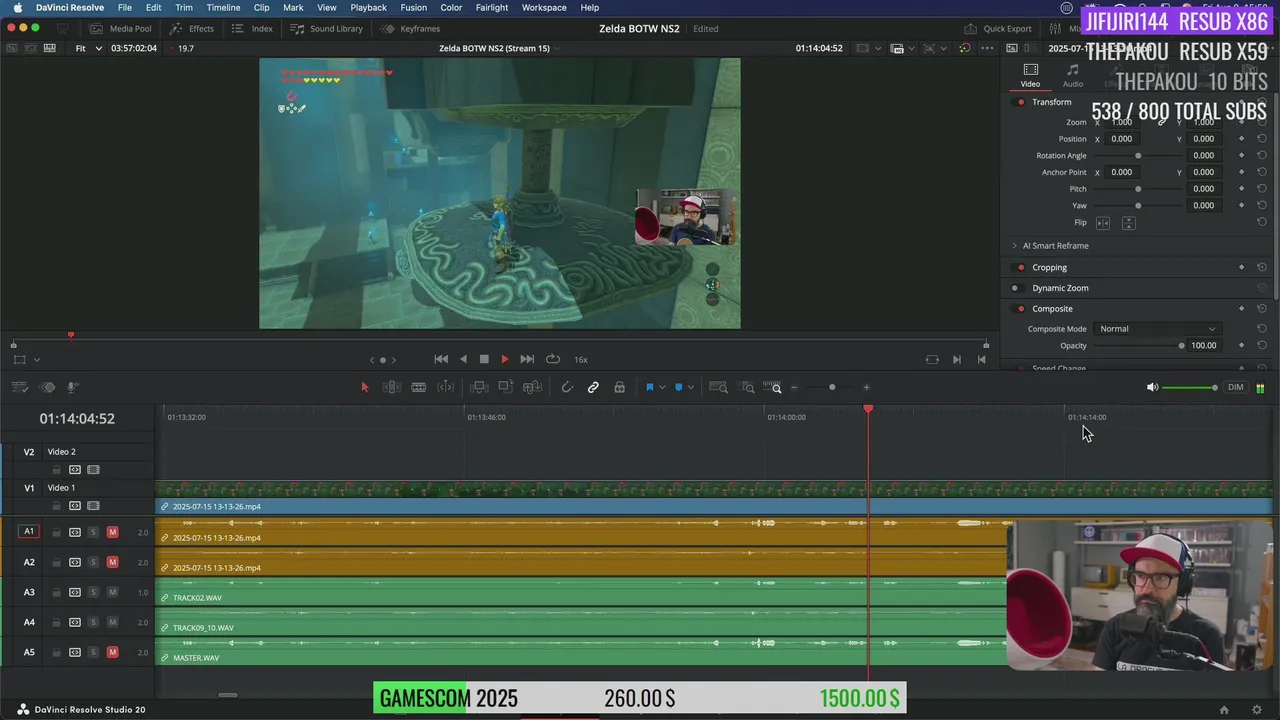The height and width of the screenshot is (720, 1280).
Task: Click the Flip vertical icon
Action: (x=1128, y=223)
